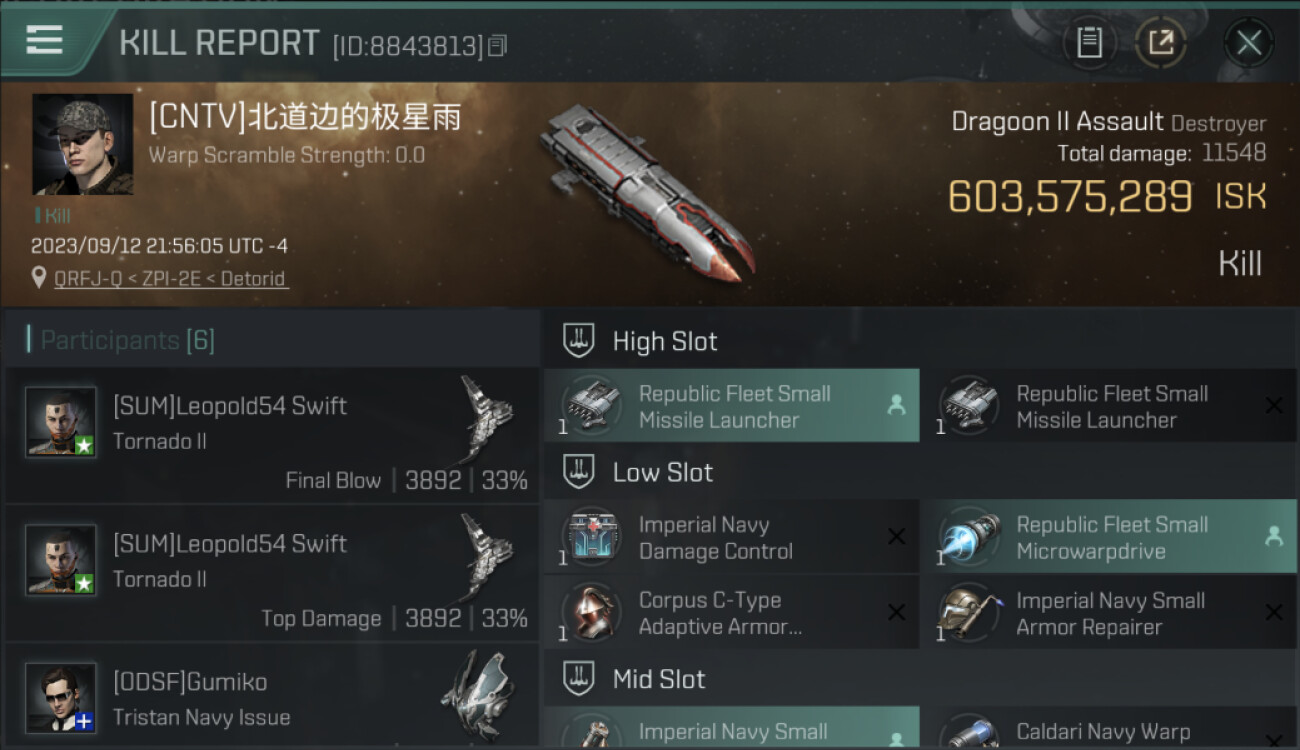This screenshot has width=1300, height=750.
Task: Open Final Blow participant Leopold54 Swift entry
Action: click(x=272, y=435)
